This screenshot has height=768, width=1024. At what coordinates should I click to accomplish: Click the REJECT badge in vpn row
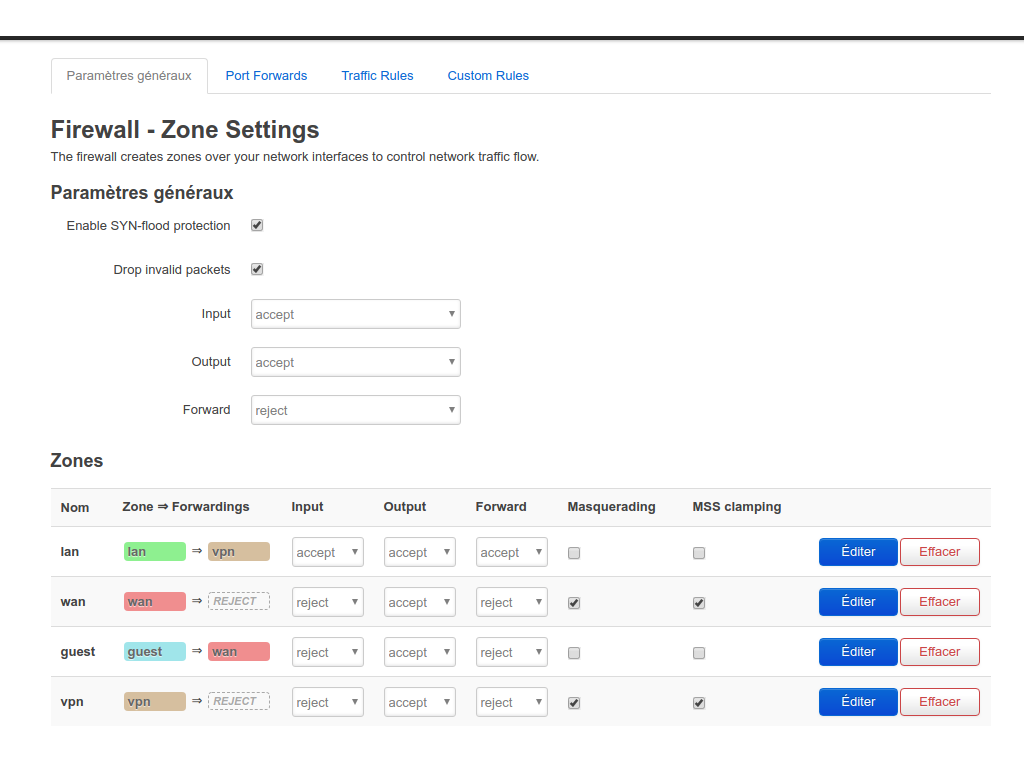[239, 701]
